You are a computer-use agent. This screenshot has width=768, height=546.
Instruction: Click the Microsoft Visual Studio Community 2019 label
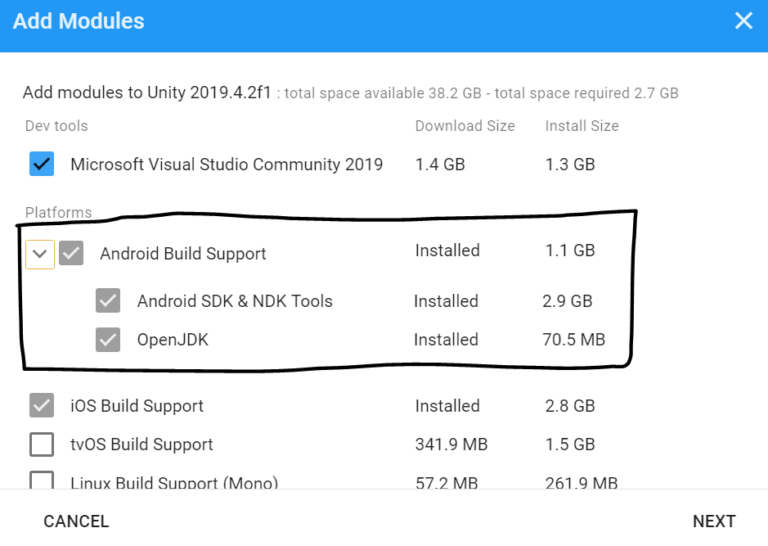(x=226, y=164)
